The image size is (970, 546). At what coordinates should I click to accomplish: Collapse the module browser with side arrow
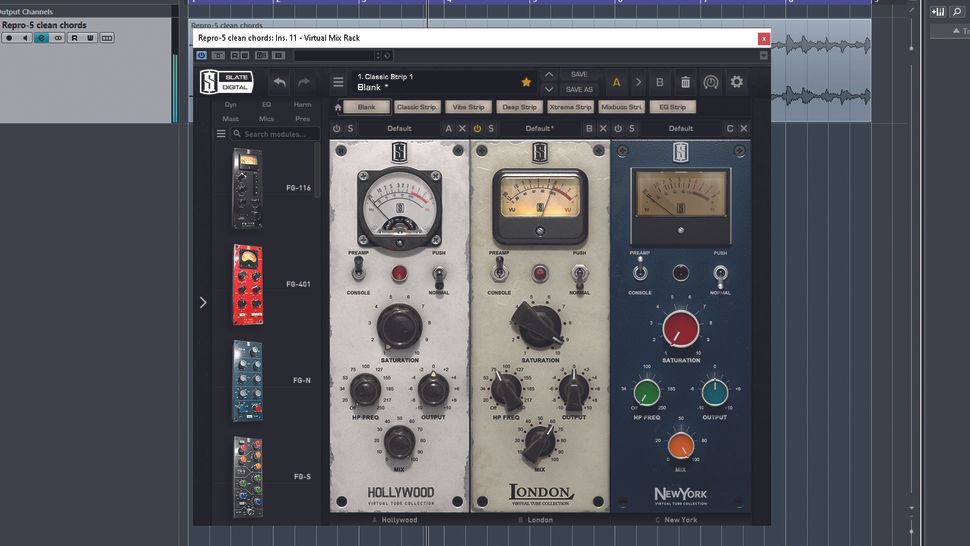pos(203,302)
